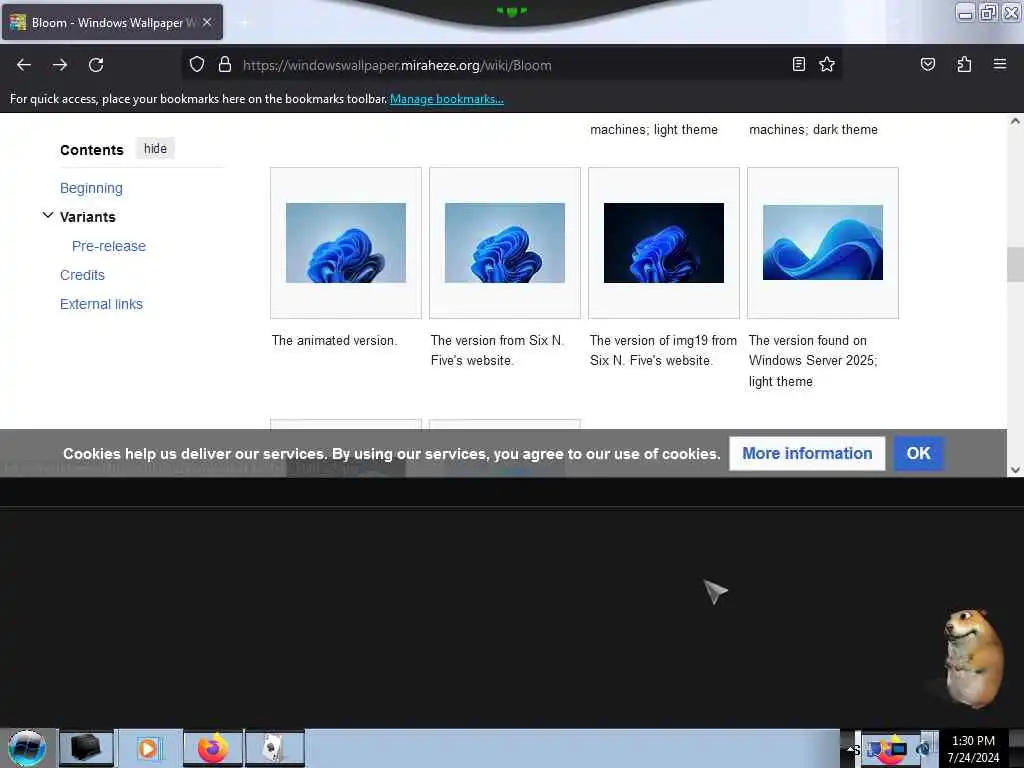Accept cookies with the OK button
Screen dimensions: 1024x768
pyautogui.click(x=918, y=453)
